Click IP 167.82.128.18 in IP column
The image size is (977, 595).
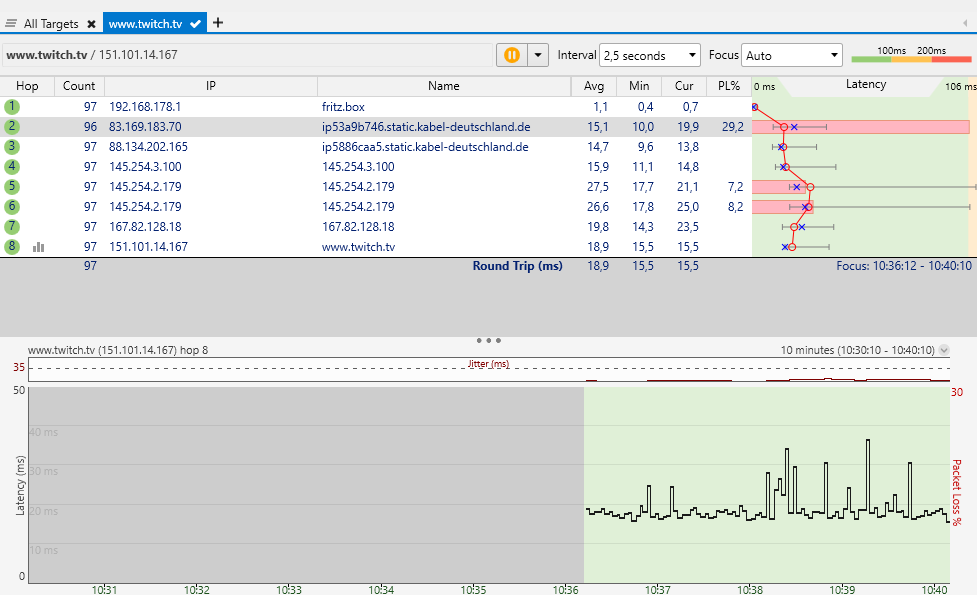pos(145,226)
